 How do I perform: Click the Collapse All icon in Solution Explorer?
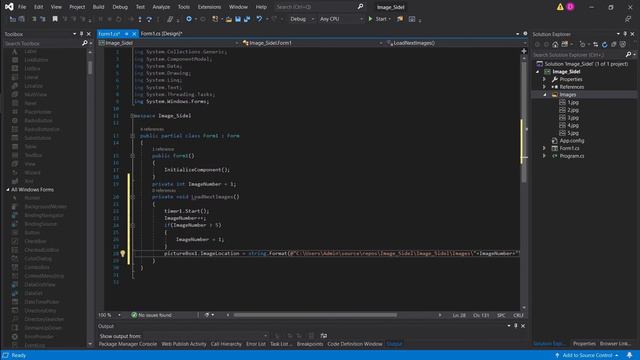click(x=613, y=44)
